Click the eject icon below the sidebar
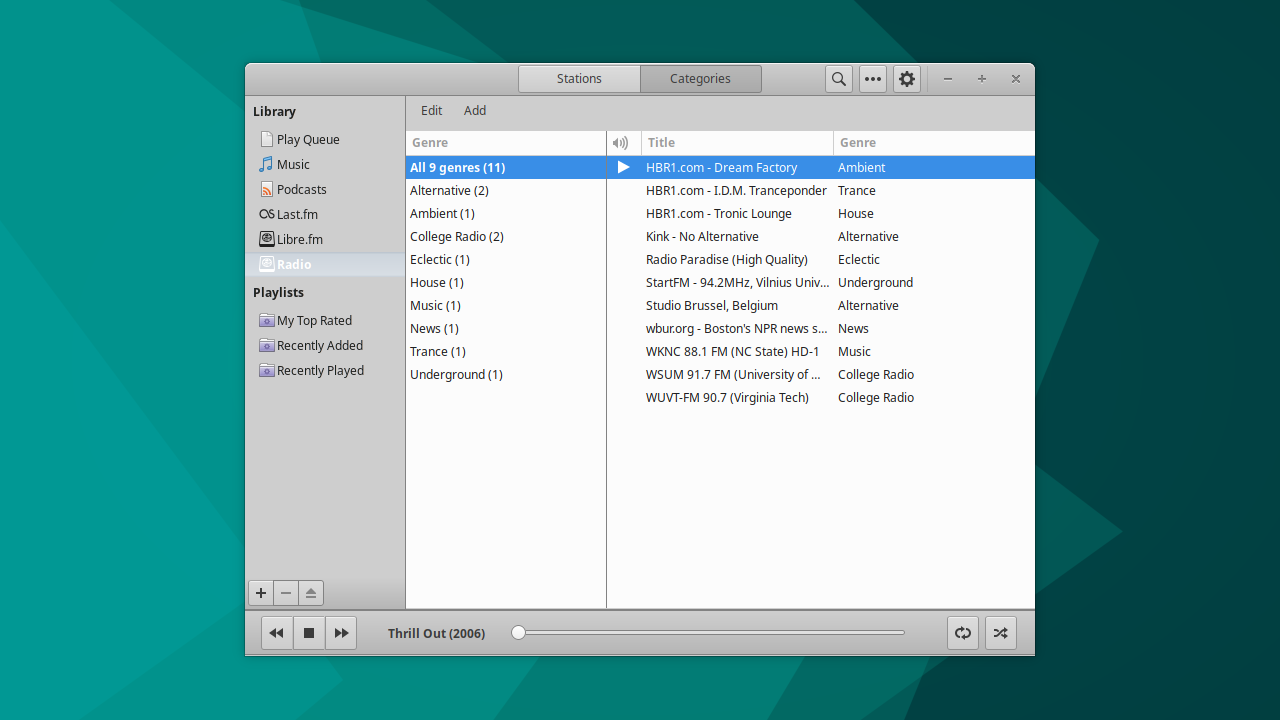This screenshot has width=1280, height=720. [x=310, y=592]
